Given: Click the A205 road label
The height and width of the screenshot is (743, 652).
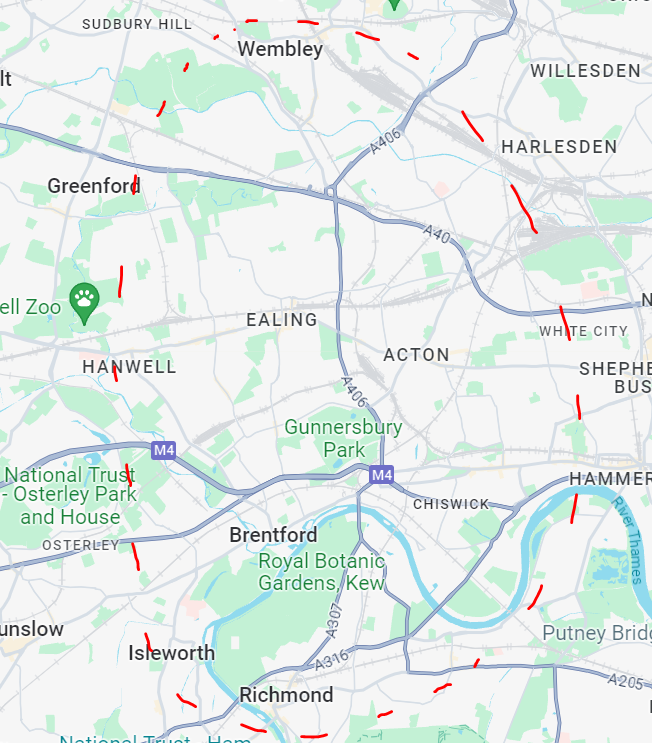Looking at the screenshot, I should click(x=625, y=682).
